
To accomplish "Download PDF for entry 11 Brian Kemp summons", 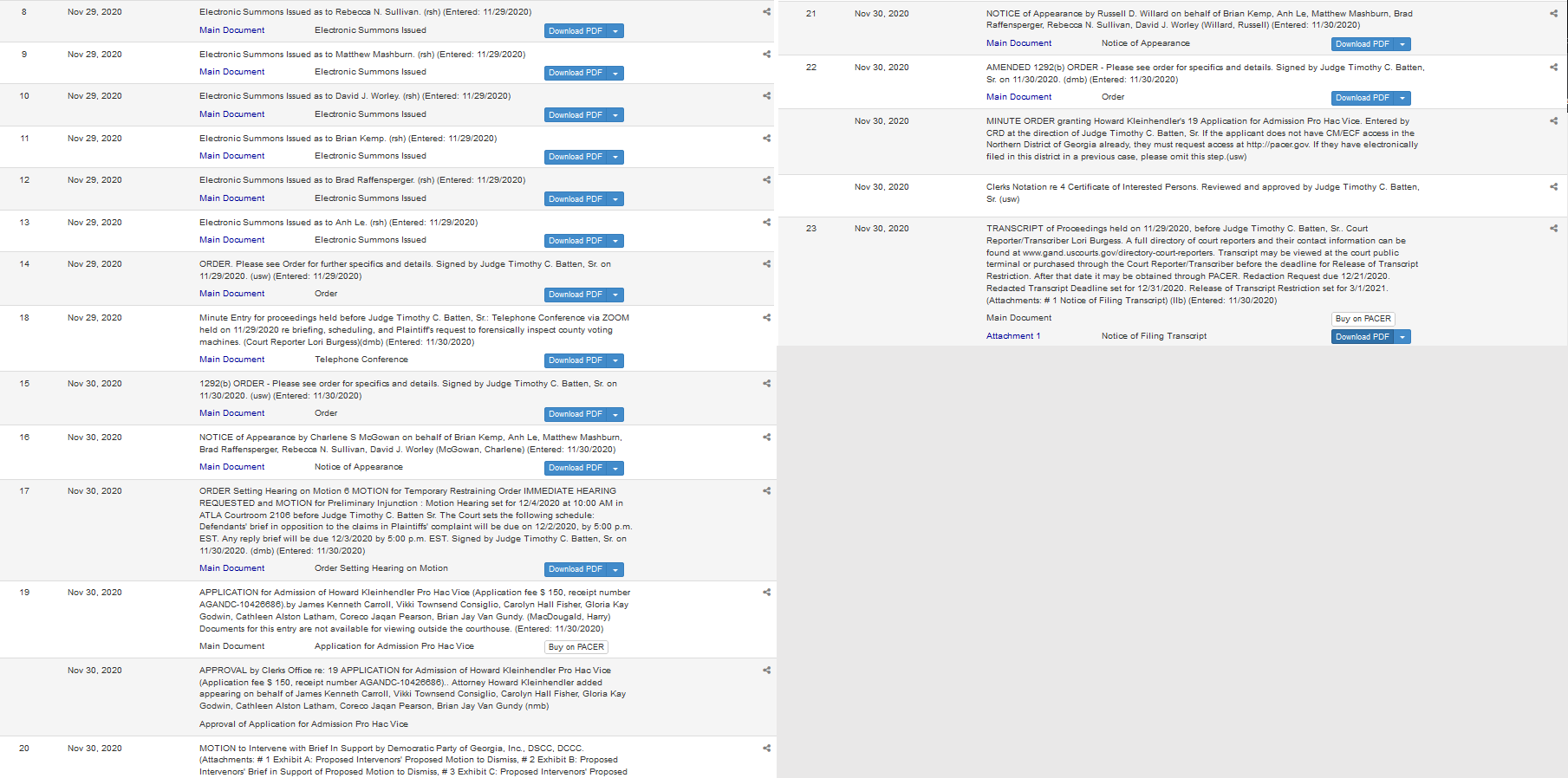I will 576,157.
